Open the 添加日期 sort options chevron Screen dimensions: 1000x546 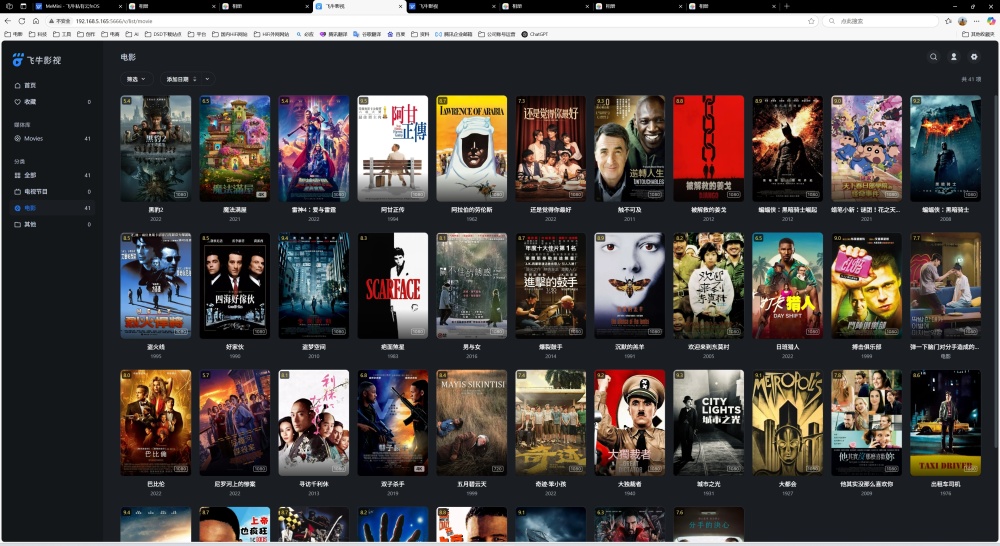click(207, 79)
